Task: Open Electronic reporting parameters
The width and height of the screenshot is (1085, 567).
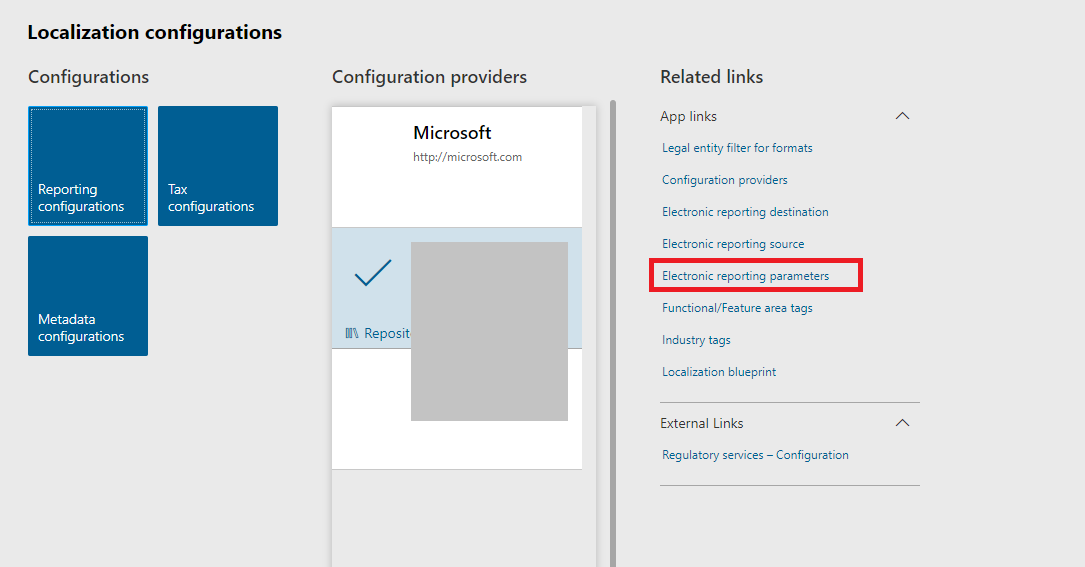Action: pos(746,276)
